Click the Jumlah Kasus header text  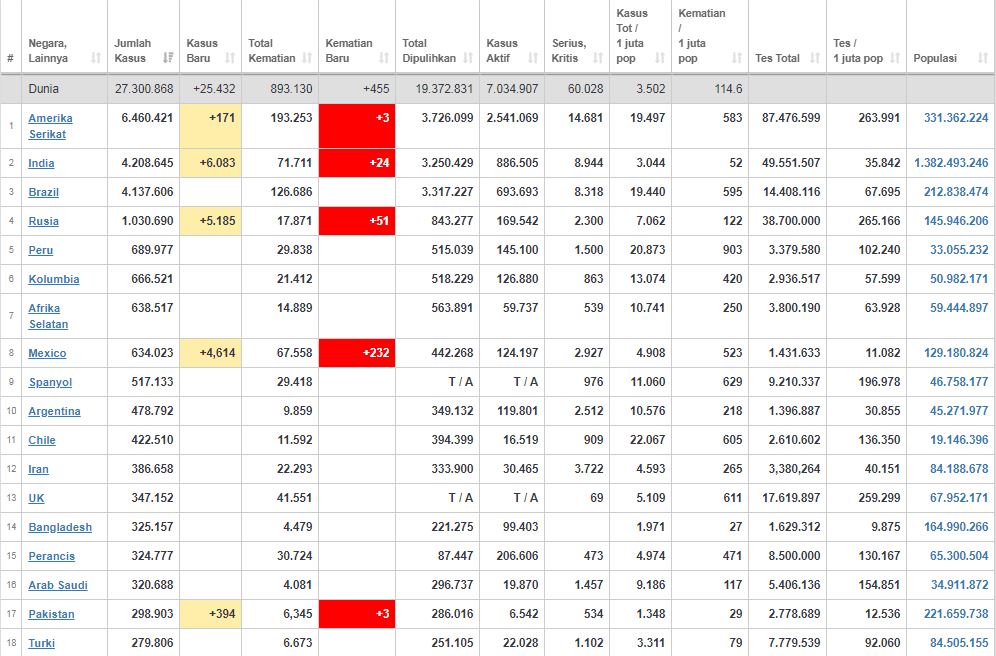pyautogui.click(x=132, y=51)
